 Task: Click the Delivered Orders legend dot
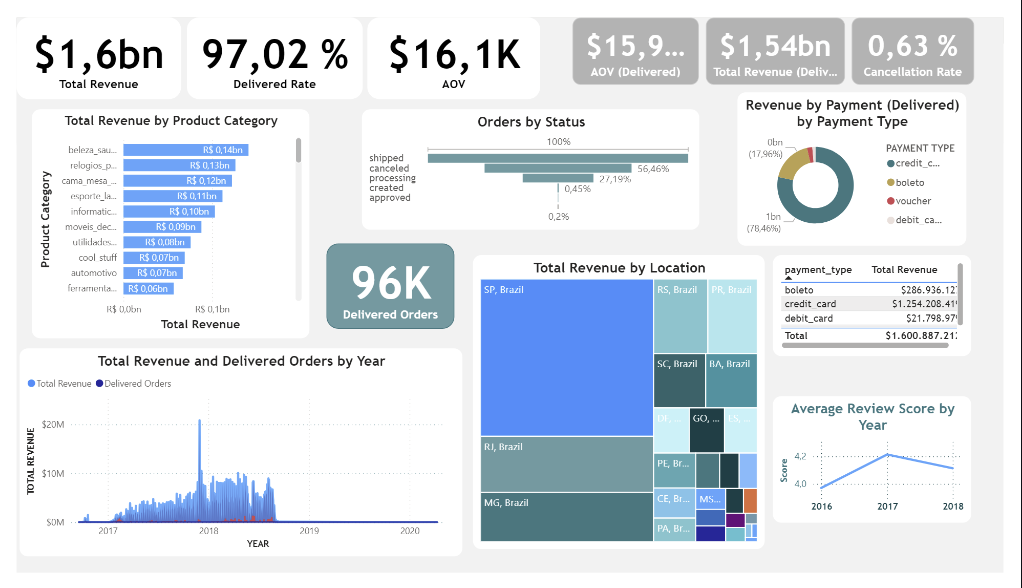pyautogui.click(x=100, y=384)
